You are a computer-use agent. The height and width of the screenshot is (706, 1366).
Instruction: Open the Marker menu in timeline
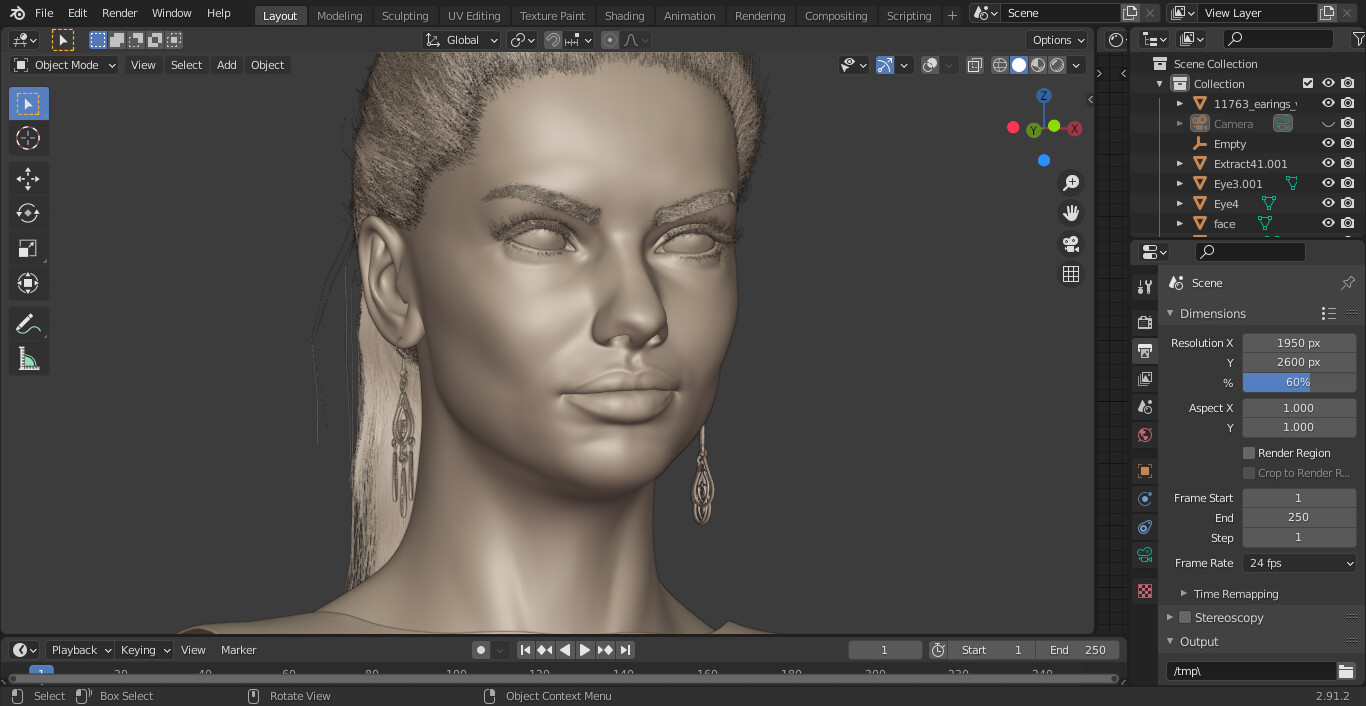[239, 650]
